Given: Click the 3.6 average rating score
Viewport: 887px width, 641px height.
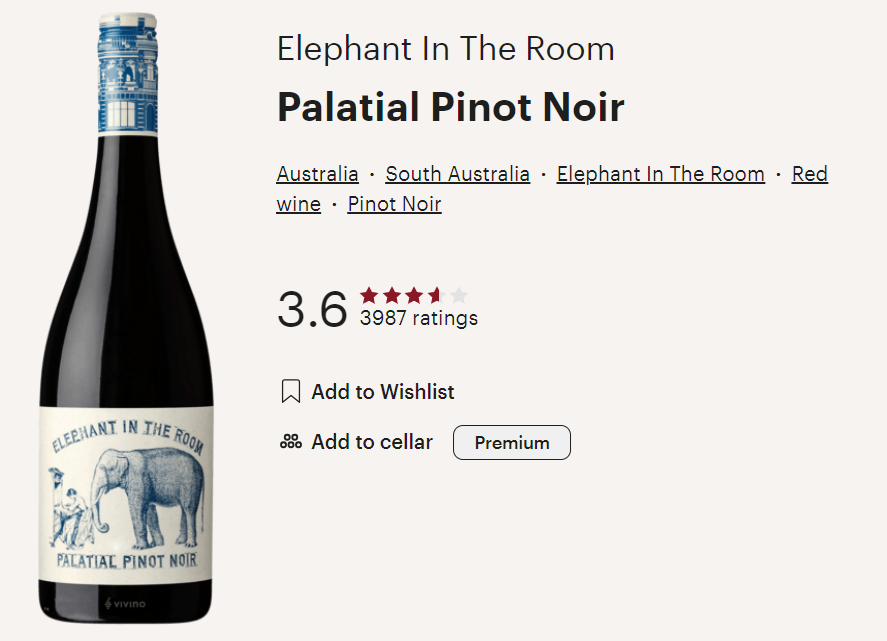Looking at the screenshot, I should 312,309.
